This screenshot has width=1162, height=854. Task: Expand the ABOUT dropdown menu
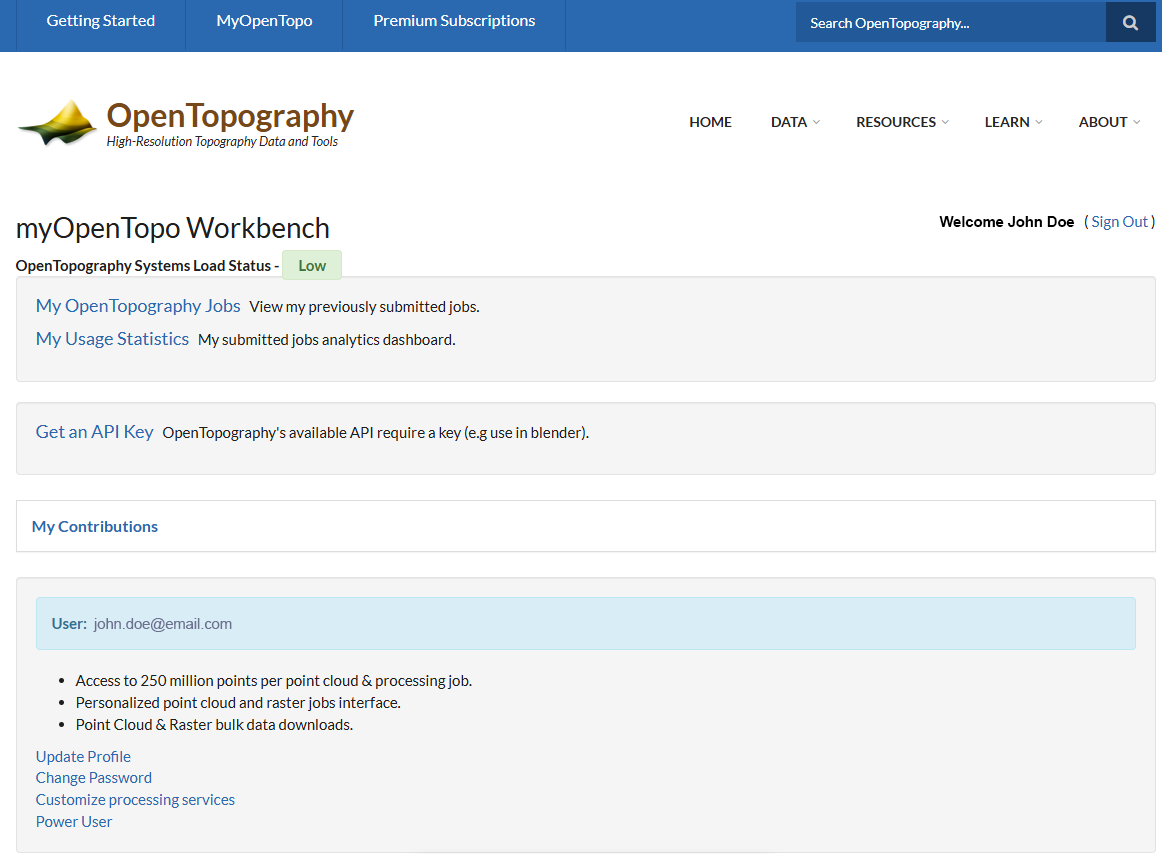click(x=1109, y=122)
